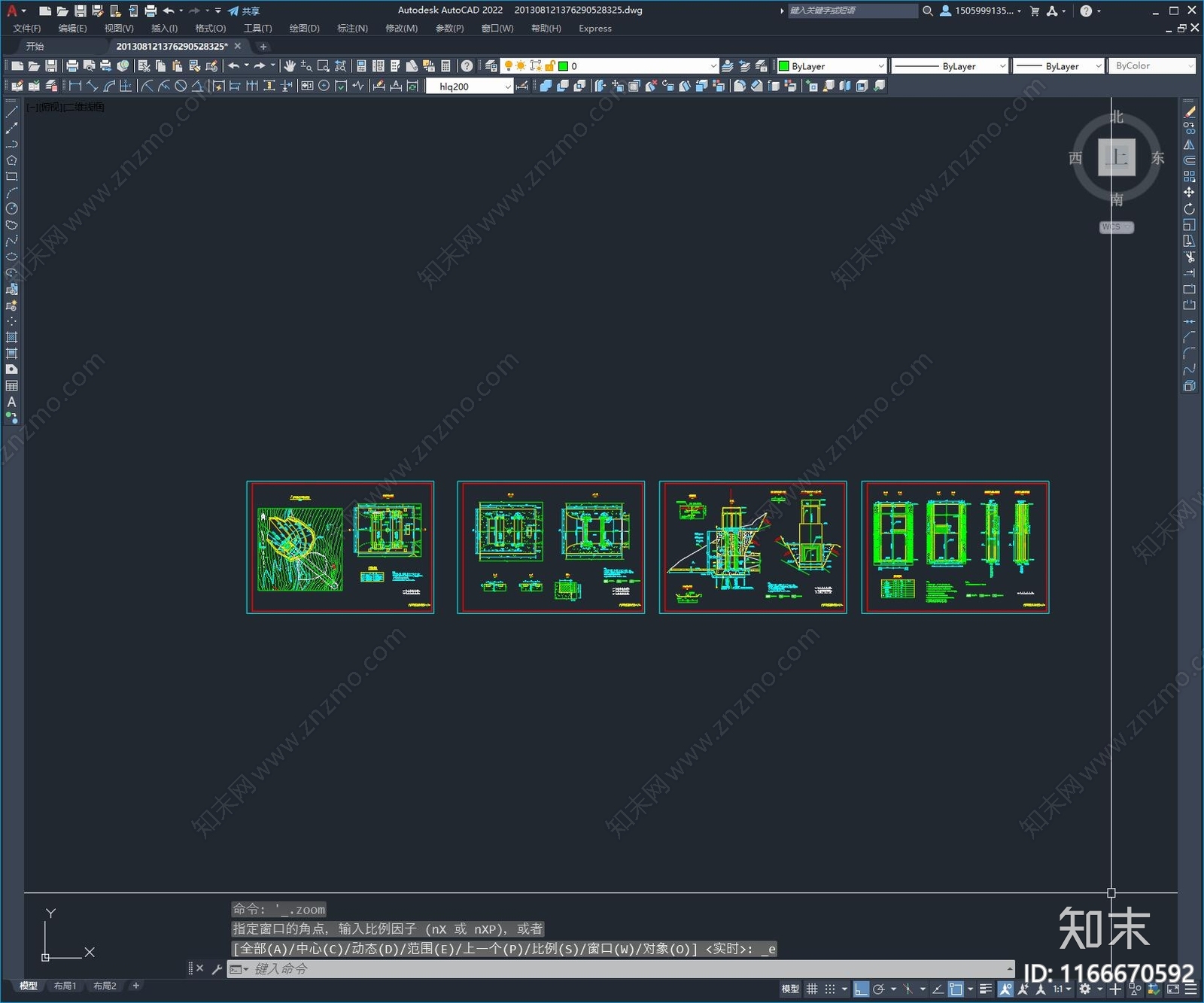Toggle polar tracking in status bar

point(878,989)
